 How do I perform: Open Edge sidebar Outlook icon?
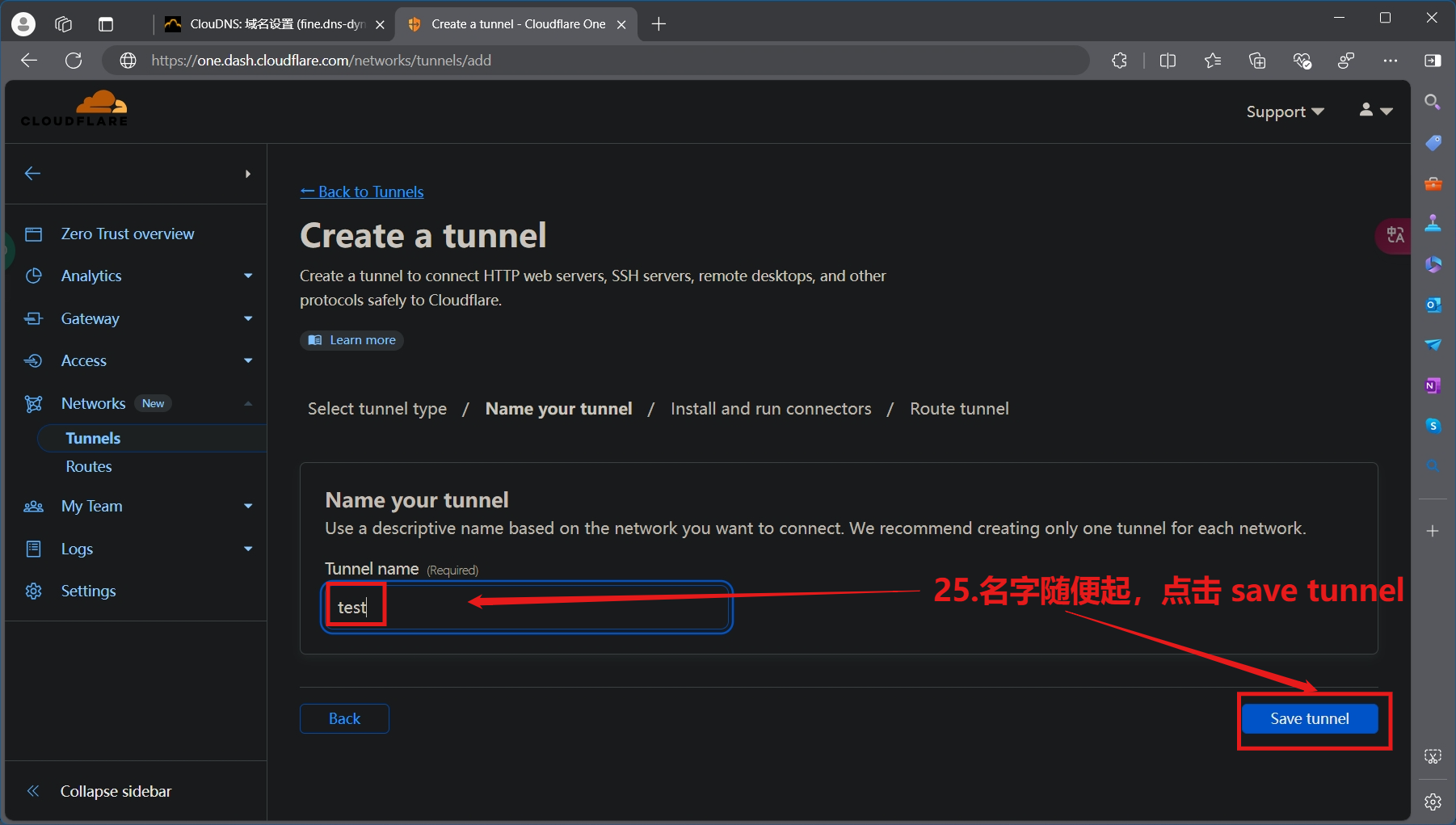pos(1433,305)
